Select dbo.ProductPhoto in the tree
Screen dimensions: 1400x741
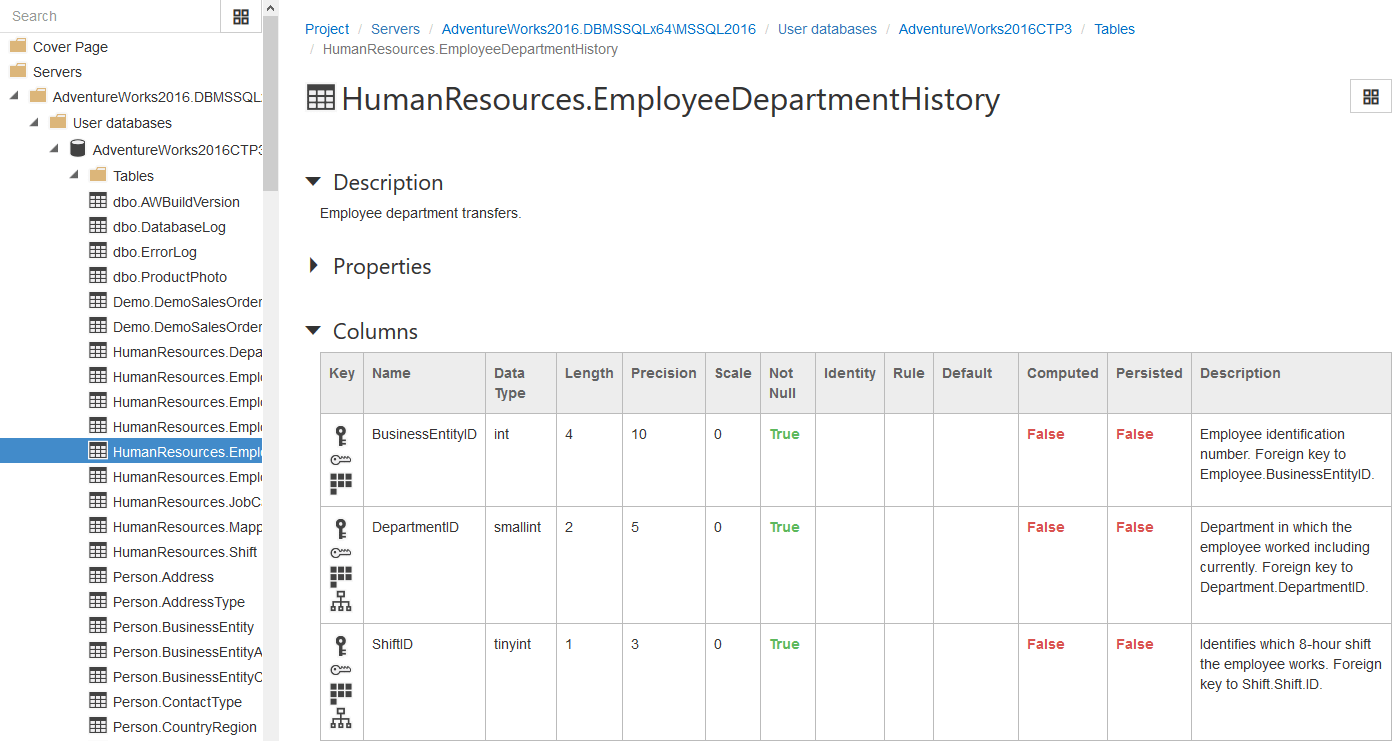point(170,277)
